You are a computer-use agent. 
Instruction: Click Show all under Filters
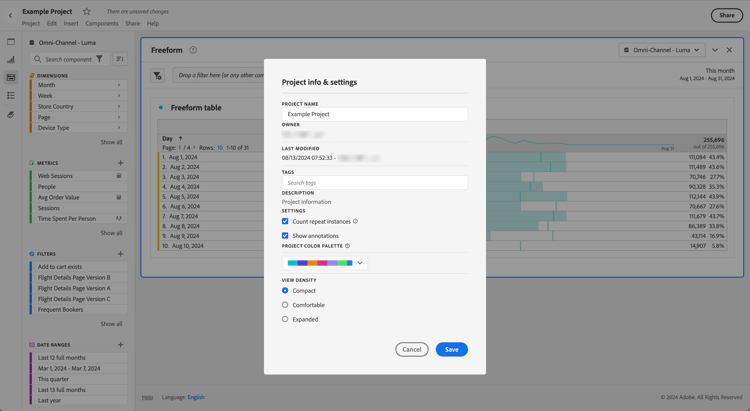click(111, 324)
